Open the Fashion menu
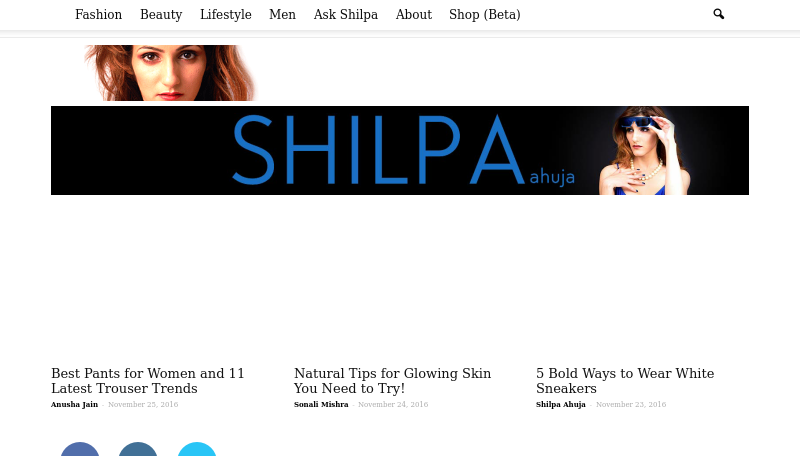The width and height of the screenshot is (800, 456). [x=98, y=14]
